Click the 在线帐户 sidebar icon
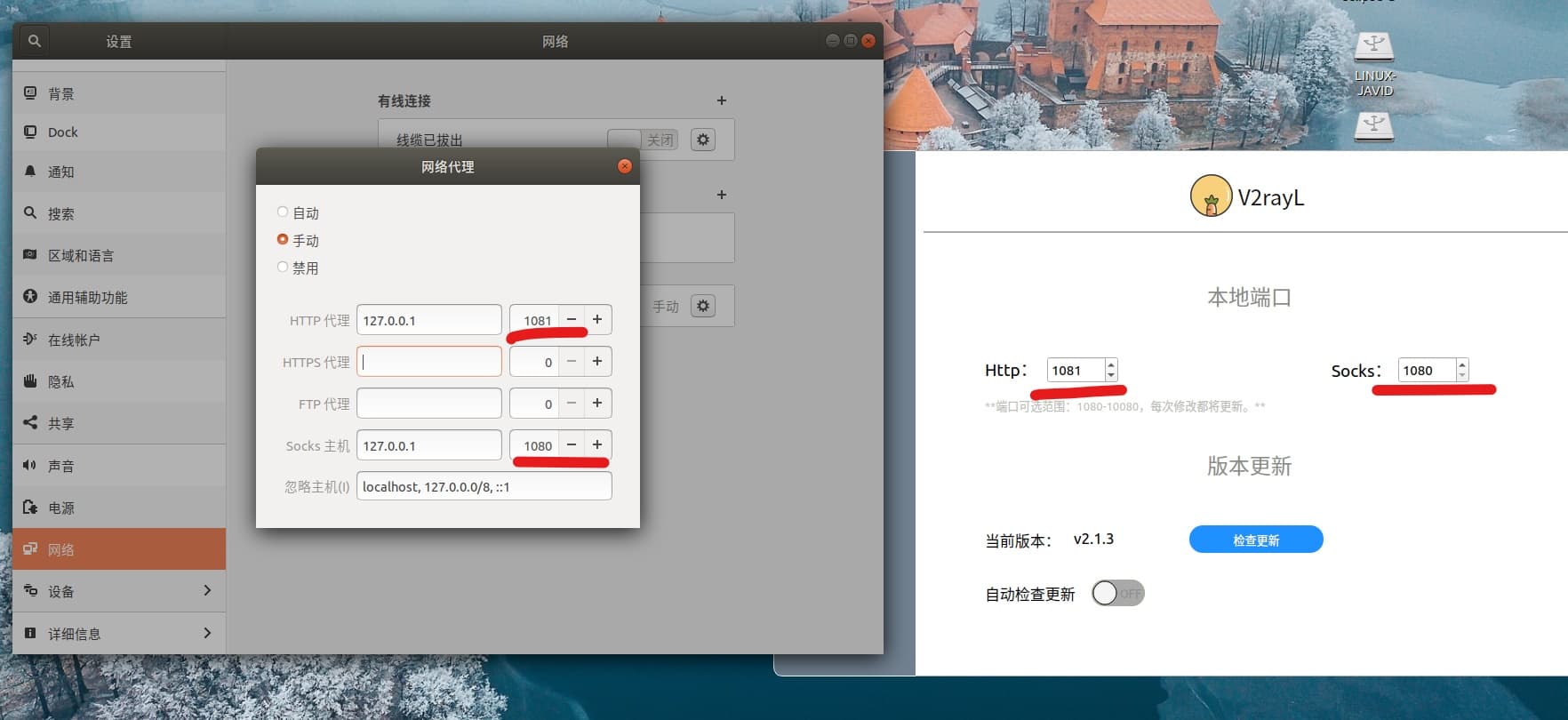The width and height of the screenshot is (1568, 720). [30, 339]
